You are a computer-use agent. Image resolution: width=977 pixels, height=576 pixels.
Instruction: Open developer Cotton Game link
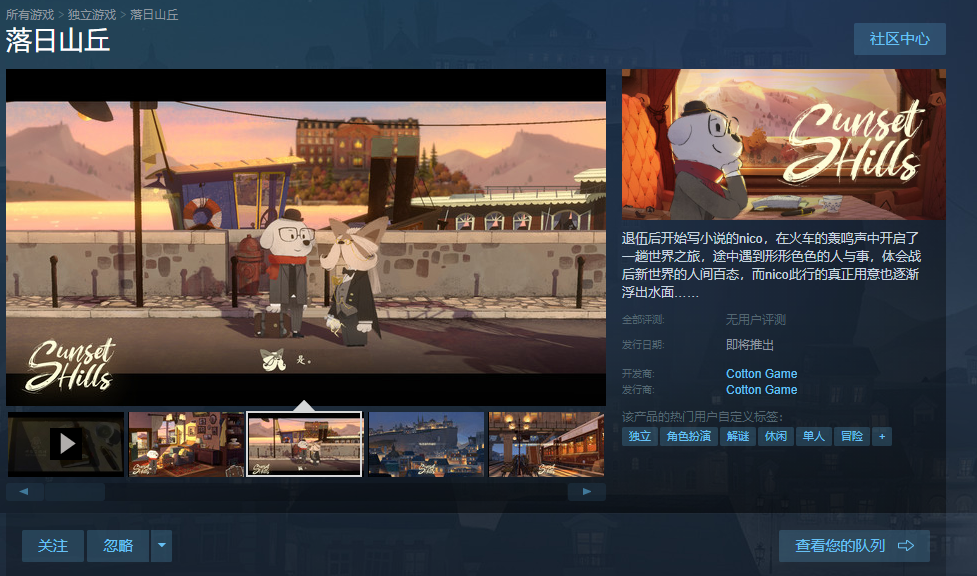(761, 373)
